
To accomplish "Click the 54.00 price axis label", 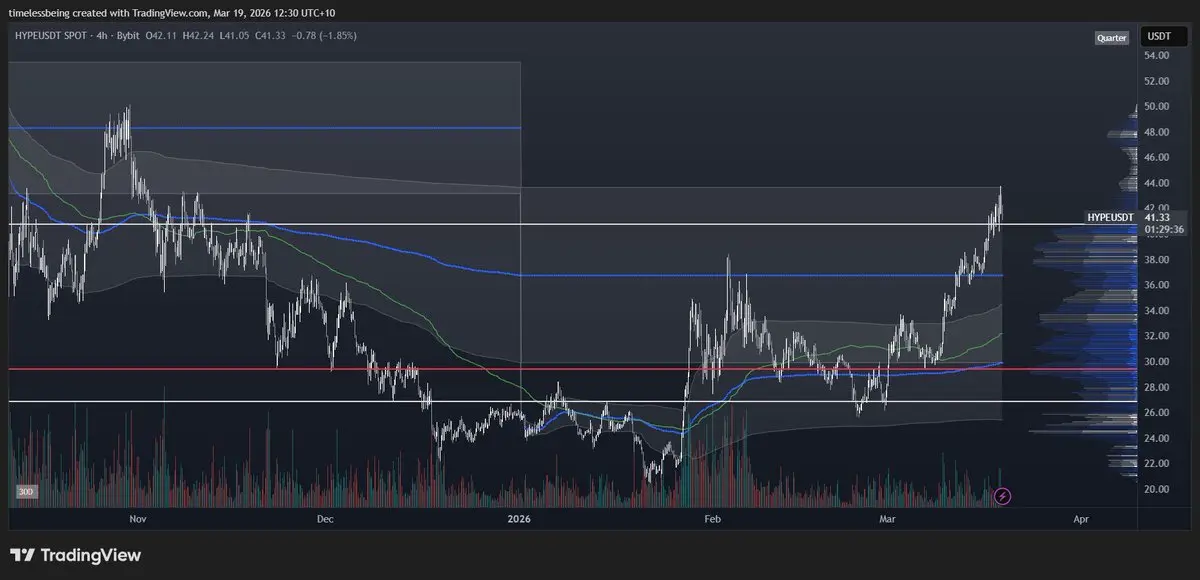I will click(x=1157, y=55).
